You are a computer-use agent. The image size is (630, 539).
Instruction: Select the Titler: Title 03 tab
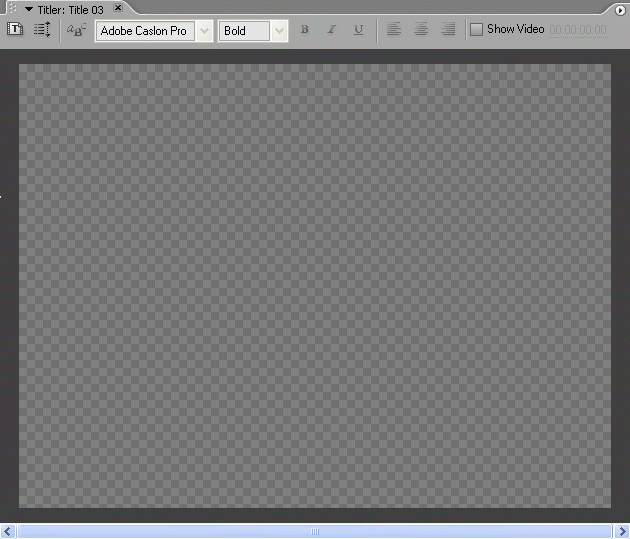click(70, 10)
